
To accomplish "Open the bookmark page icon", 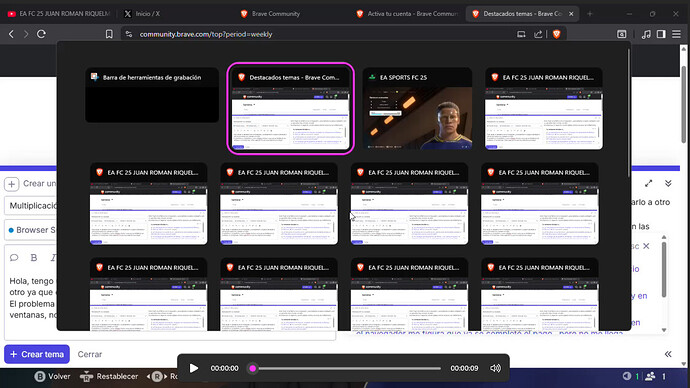I will coord(109,34).
